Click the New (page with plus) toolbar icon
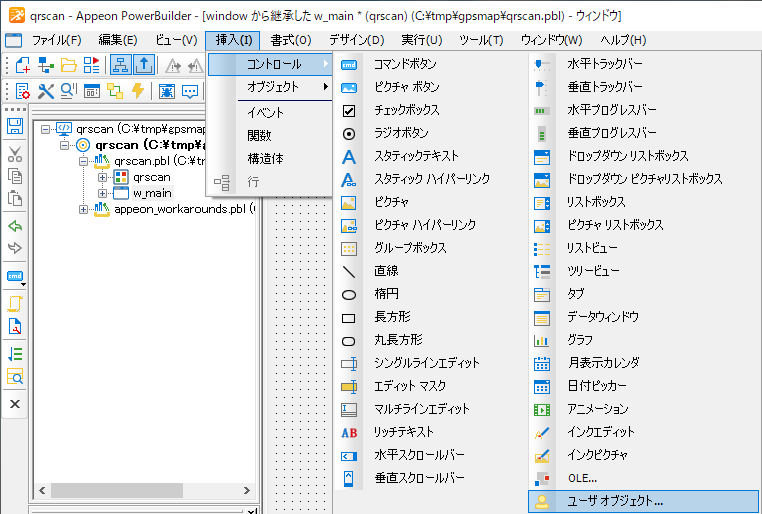 point(23,65)
